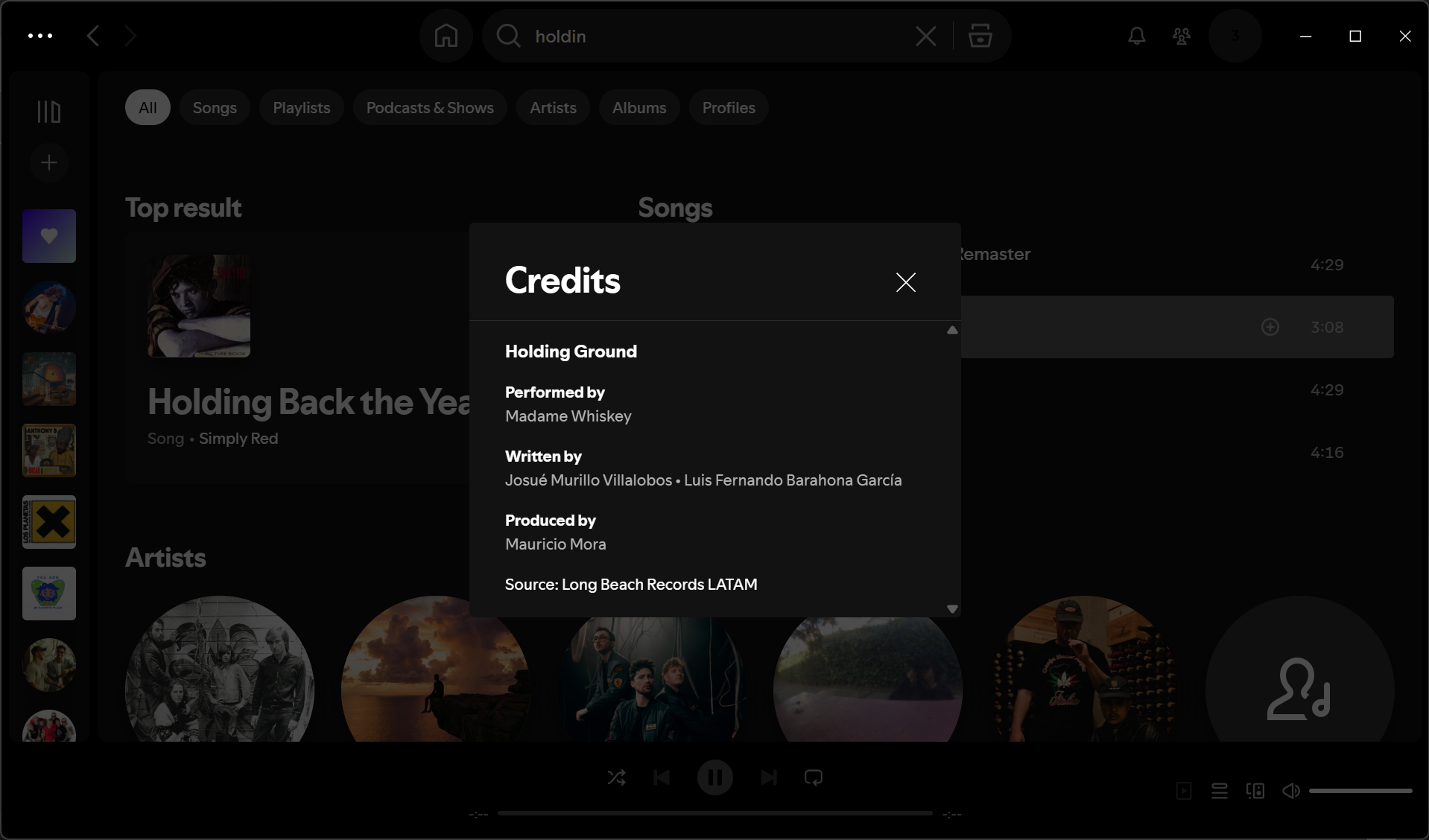Collapse Your Library sidebar
1429x840 pixels.
(49, 112)
